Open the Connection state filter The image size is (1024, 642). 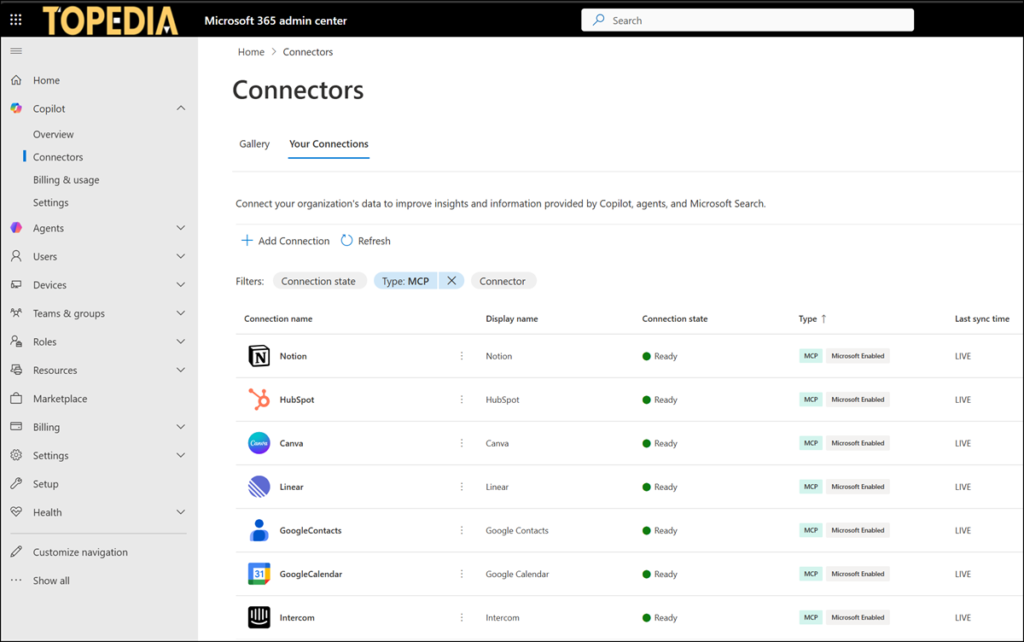tap(319, 281)
